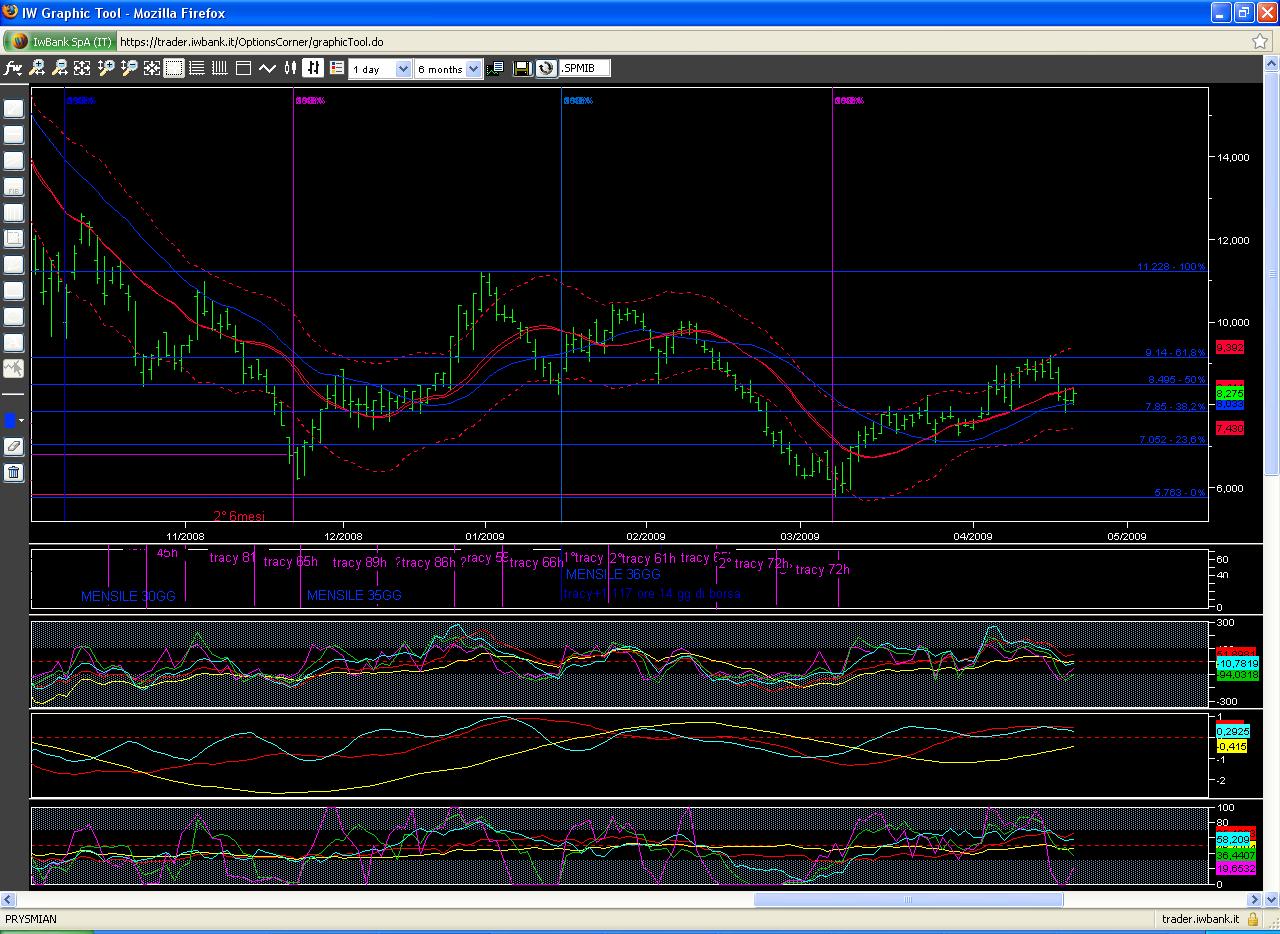Select the FIB Fibonacci drawing tool
Viewport: 1280px width, 934px height.
[x=14, y=187]
